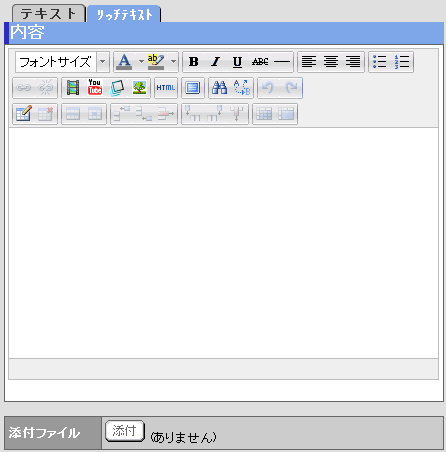Open HTML source editor

pyautogui.click(x=166, y=88)
